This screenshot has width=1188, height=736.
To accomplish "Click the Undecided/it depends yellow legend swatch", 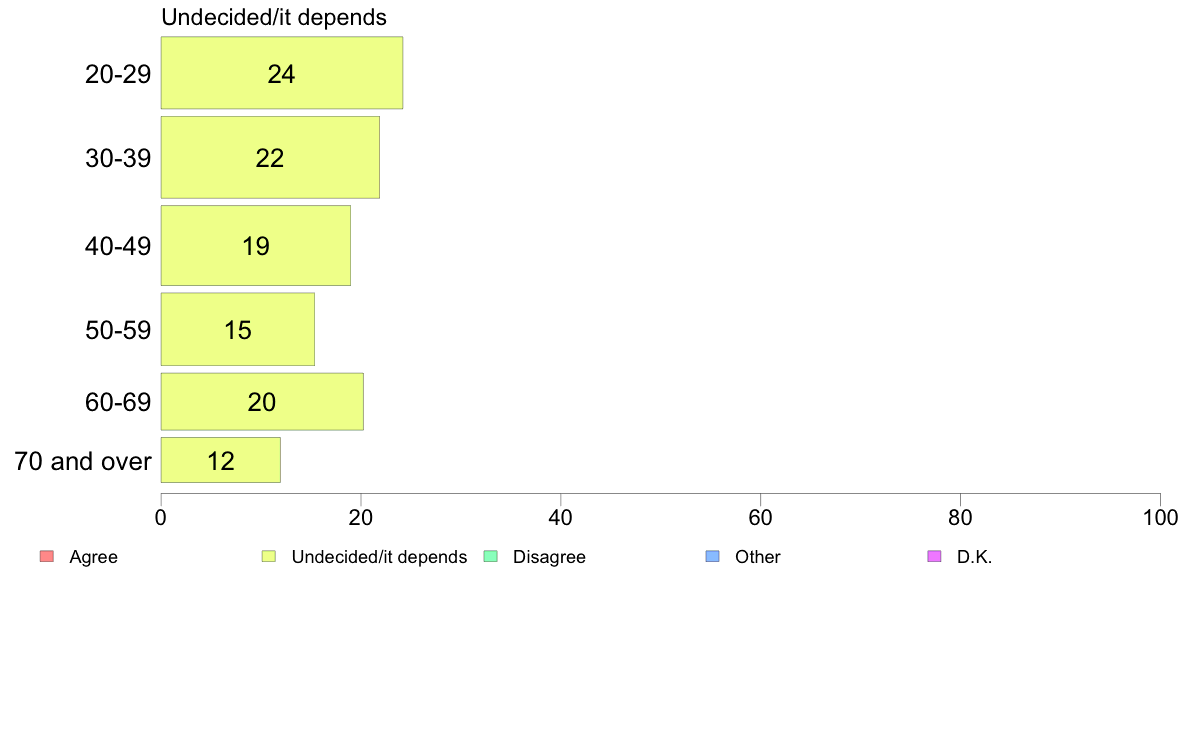I will tap(269, 556).
